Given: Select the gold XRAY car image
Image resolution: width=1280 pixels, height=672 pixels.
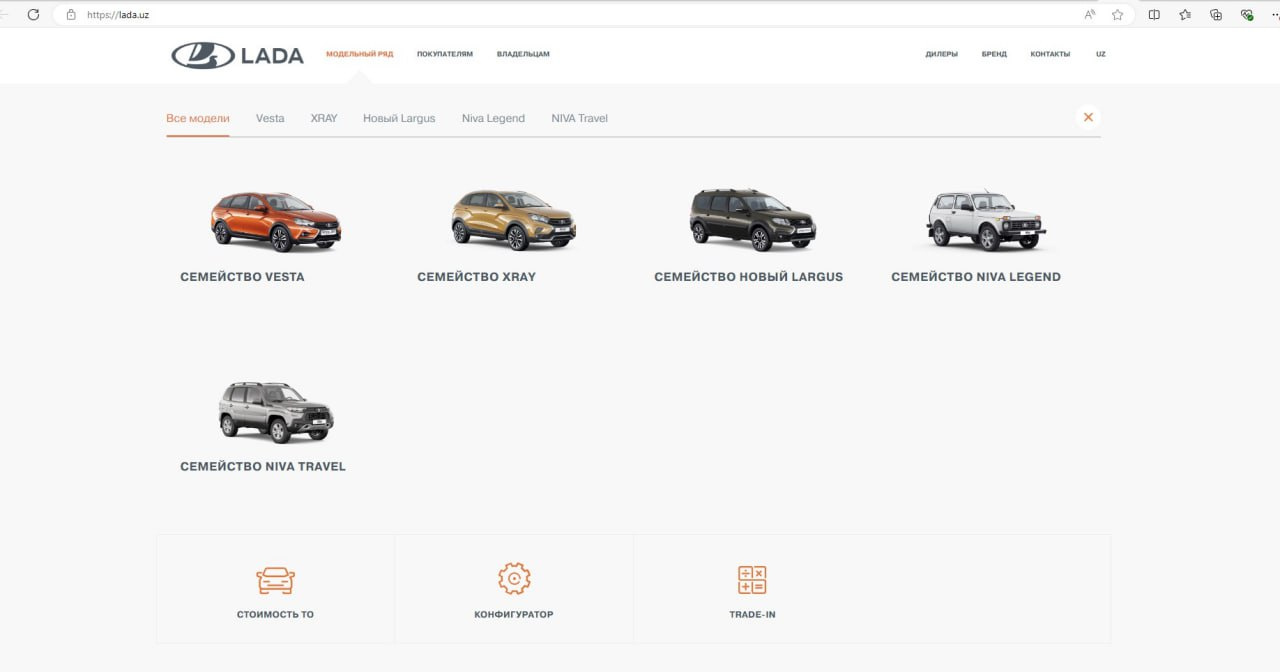Looking at the screenshot, I should (x=513, y=220).
